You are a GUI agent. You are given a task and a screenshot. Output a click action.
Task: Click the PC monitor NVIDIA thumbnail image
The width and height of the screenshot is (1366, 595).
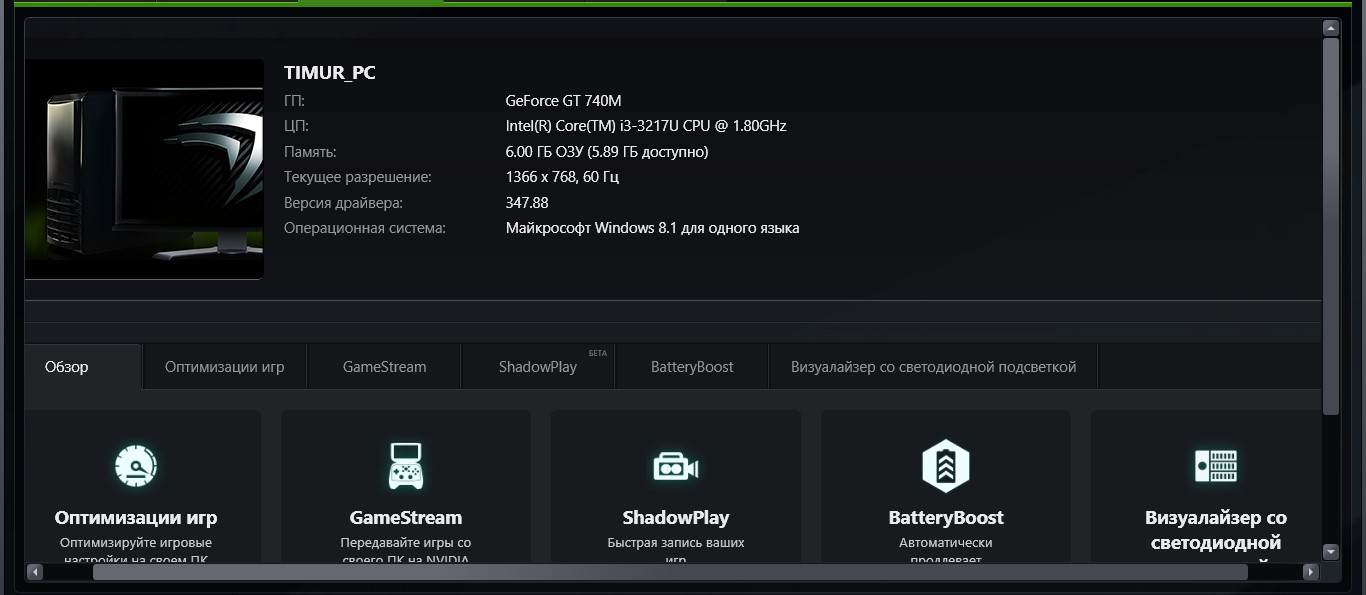[144, 169]
